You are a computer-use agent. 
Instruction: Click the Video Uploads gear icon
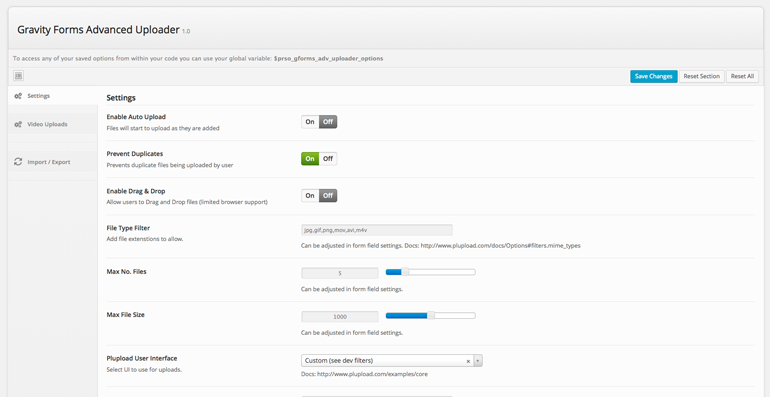click(x=18, y=124)
